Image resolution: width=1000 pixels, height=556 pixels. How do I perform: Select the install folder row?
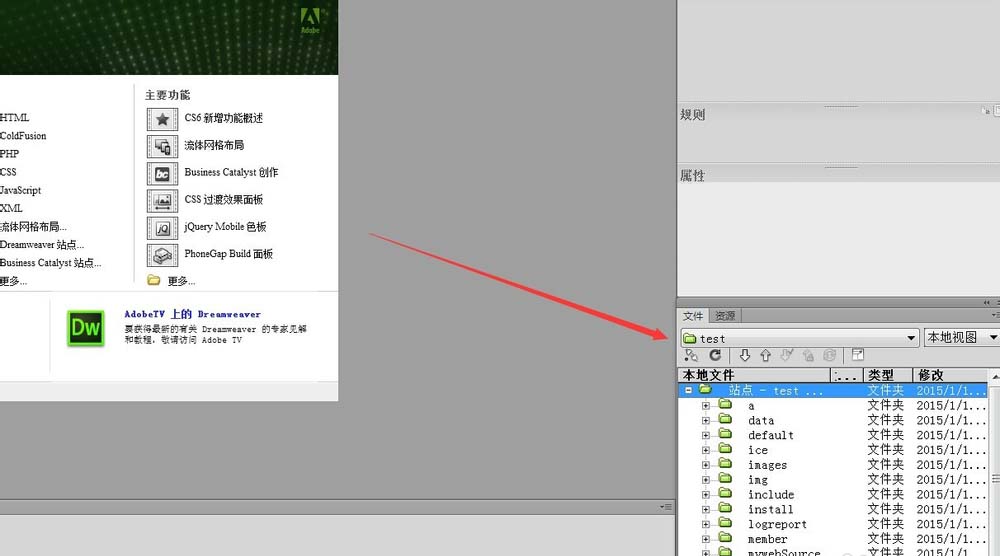833,509
